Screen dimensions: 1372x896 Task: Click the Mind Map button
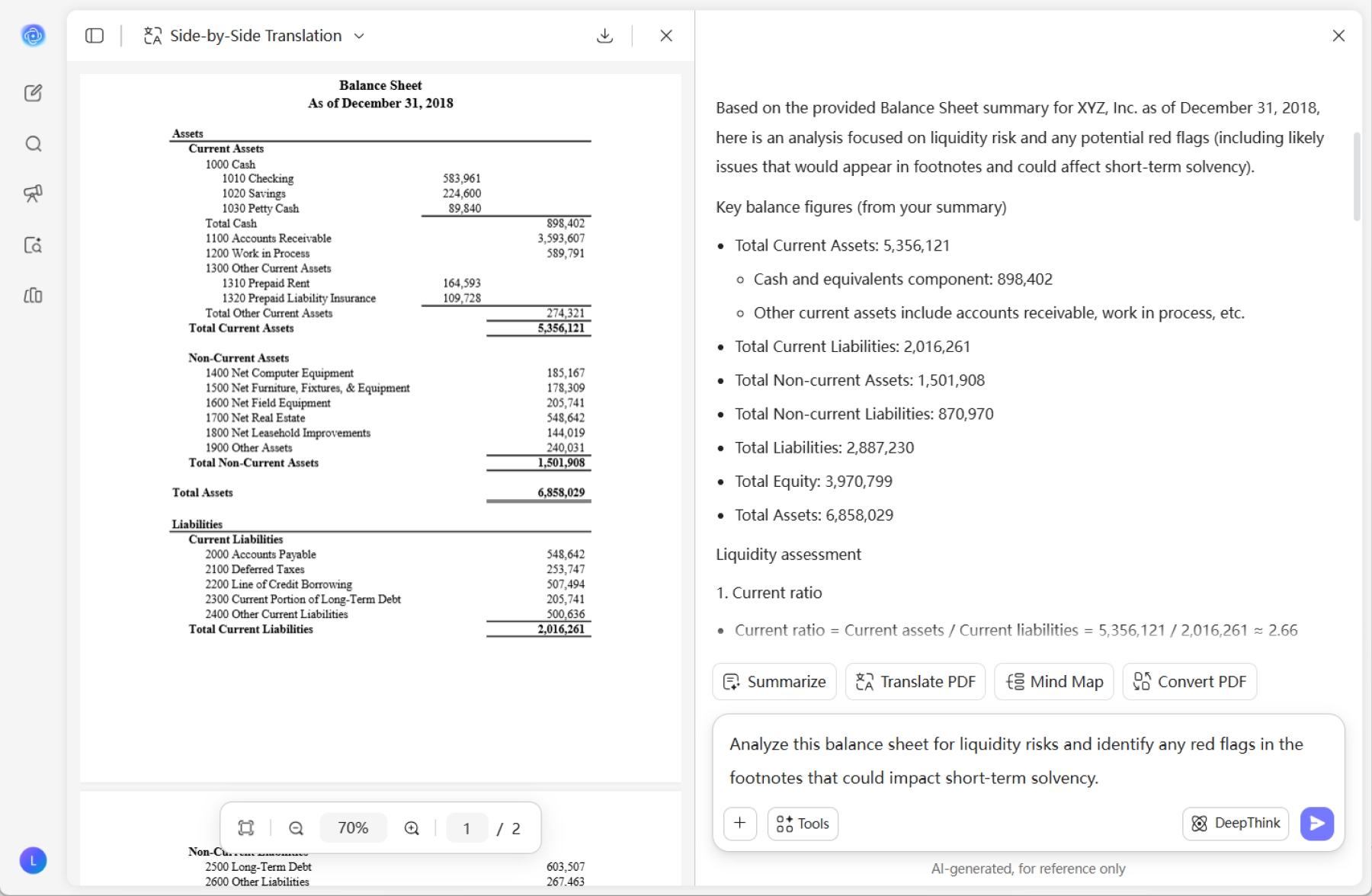[x=1054, y=681]
